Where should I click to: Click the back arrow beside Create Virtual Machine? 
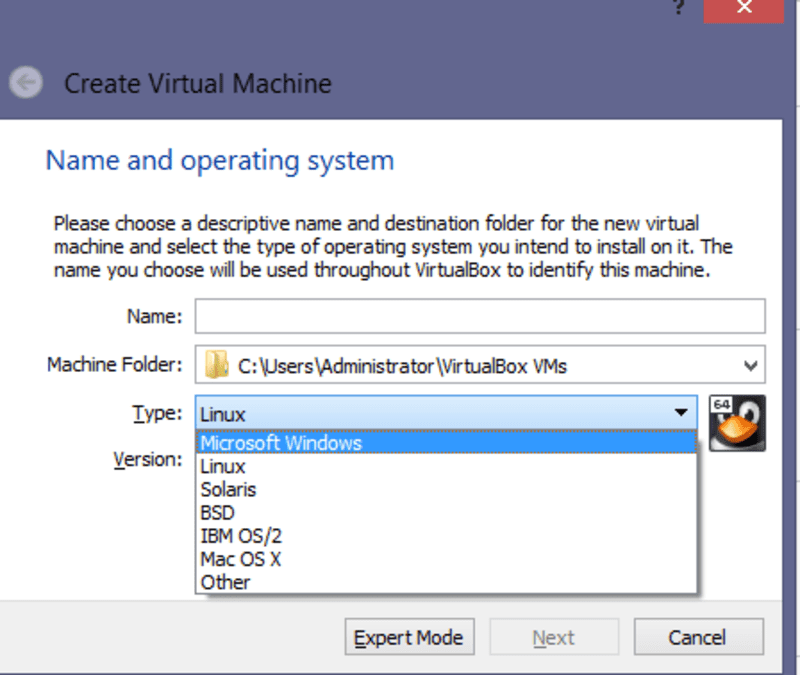[x=26, y=82]
